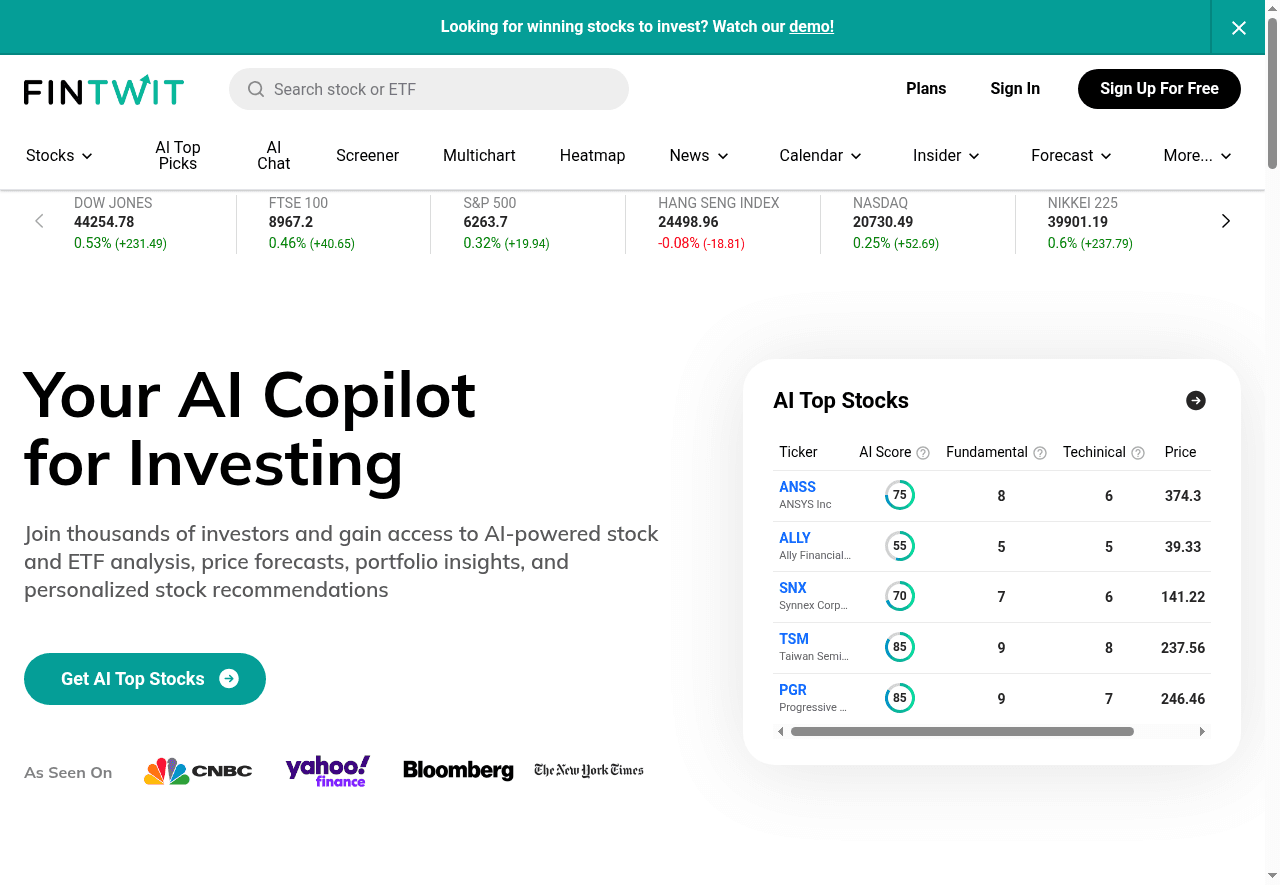Screen dimensions: 1280x885
Task: Open the Forecast dropdown menu
Action: (1071, 156)
